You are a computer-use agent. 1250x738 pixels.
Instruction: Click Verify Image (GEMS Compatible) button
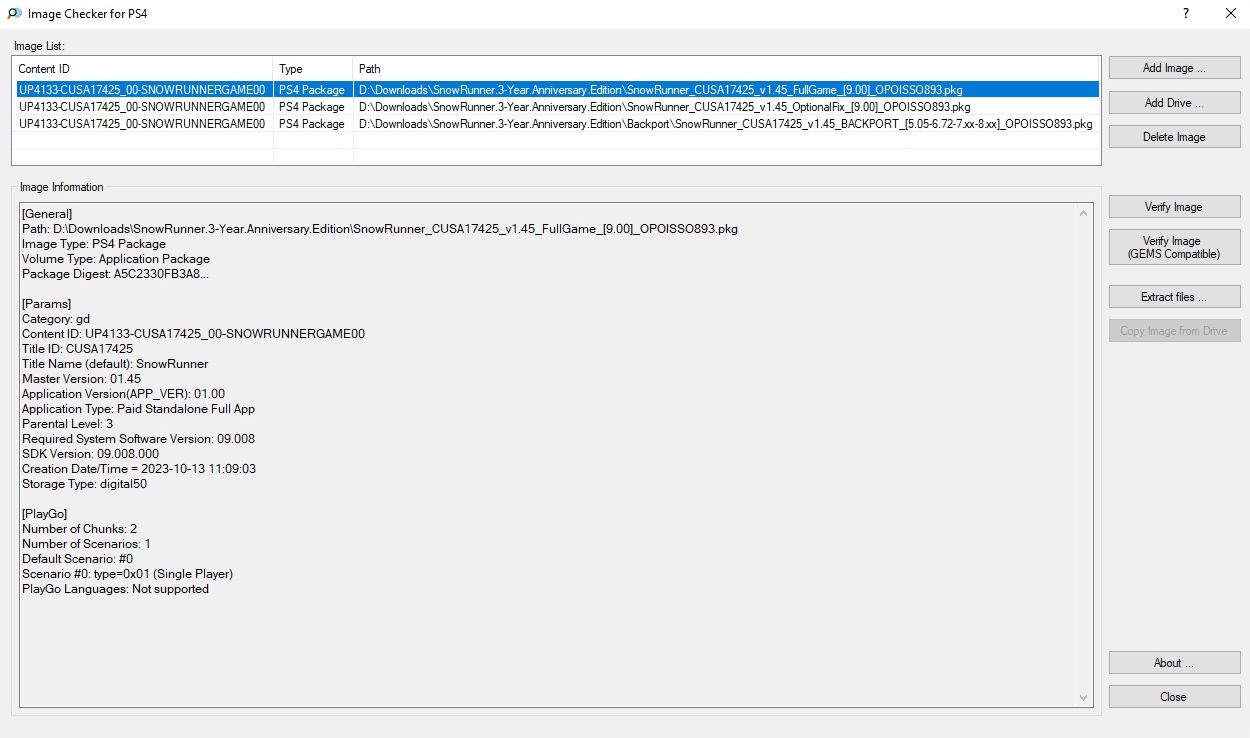click(x=1174, y=247)
